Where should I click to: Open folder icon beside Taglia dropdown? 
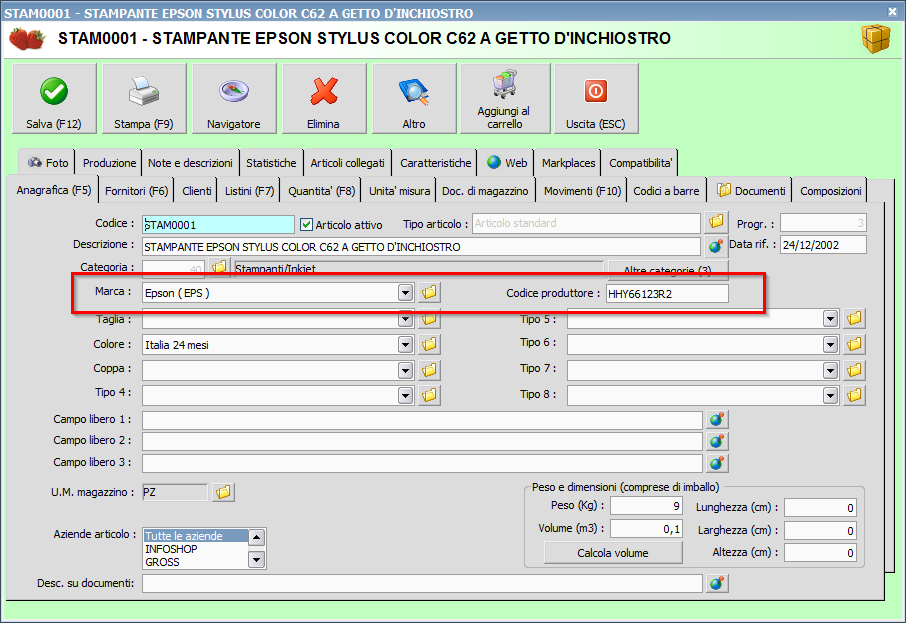429,318
